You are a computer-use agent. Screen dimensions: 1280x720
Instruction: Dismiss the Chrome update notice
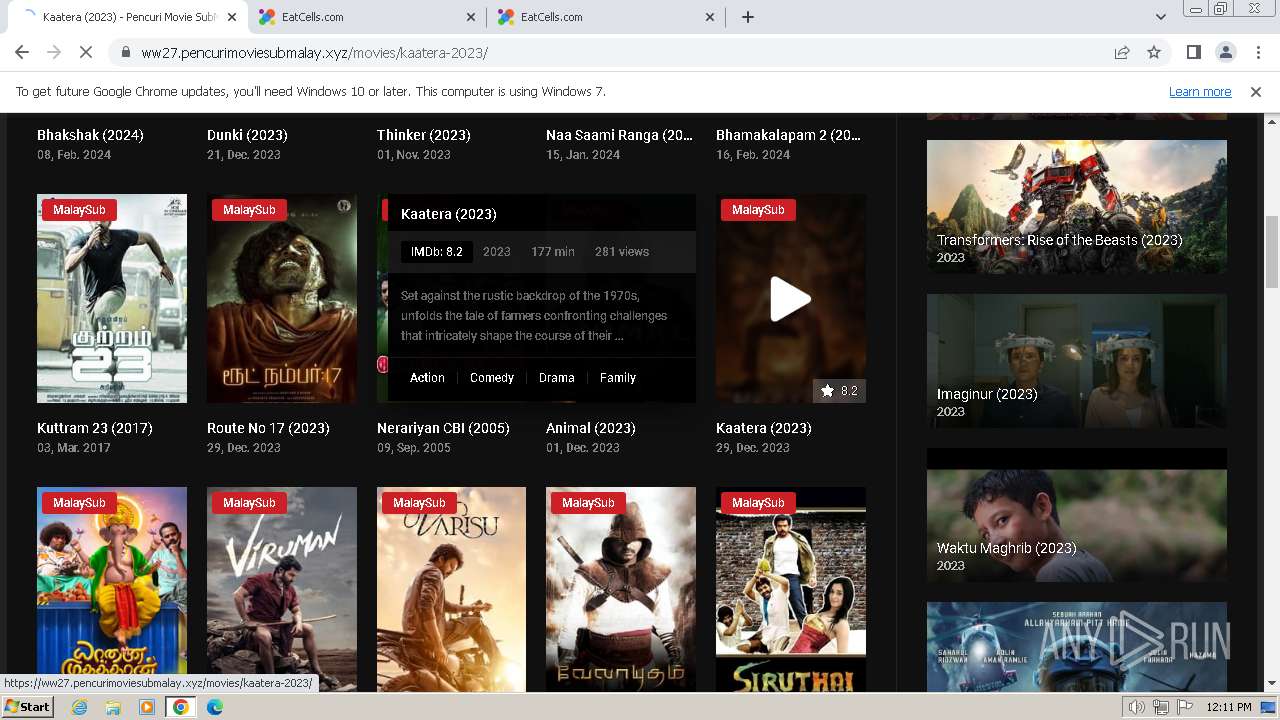[x=1256, y=91]
